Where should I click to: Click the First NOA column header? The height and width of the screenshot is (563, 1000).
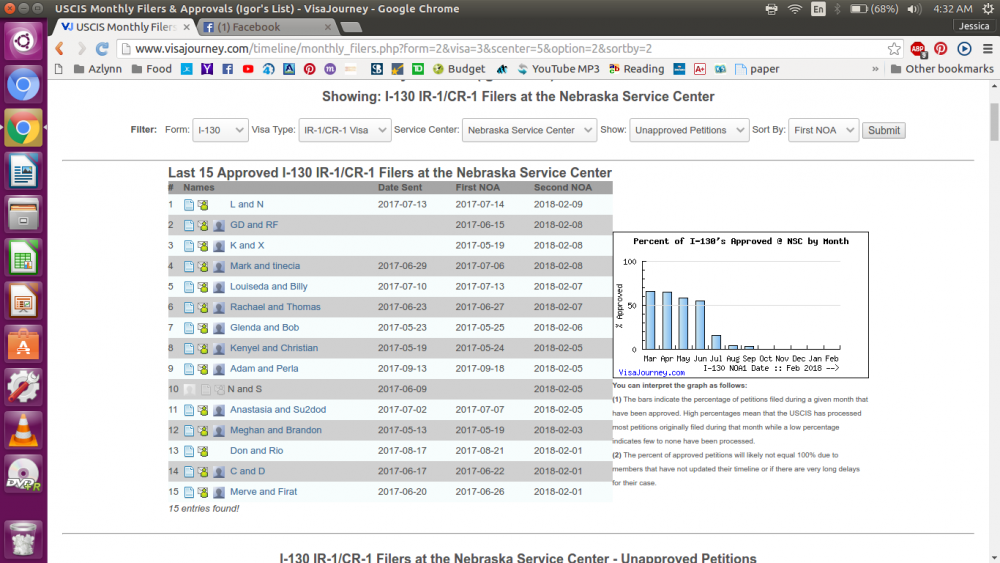pos(478,187)
